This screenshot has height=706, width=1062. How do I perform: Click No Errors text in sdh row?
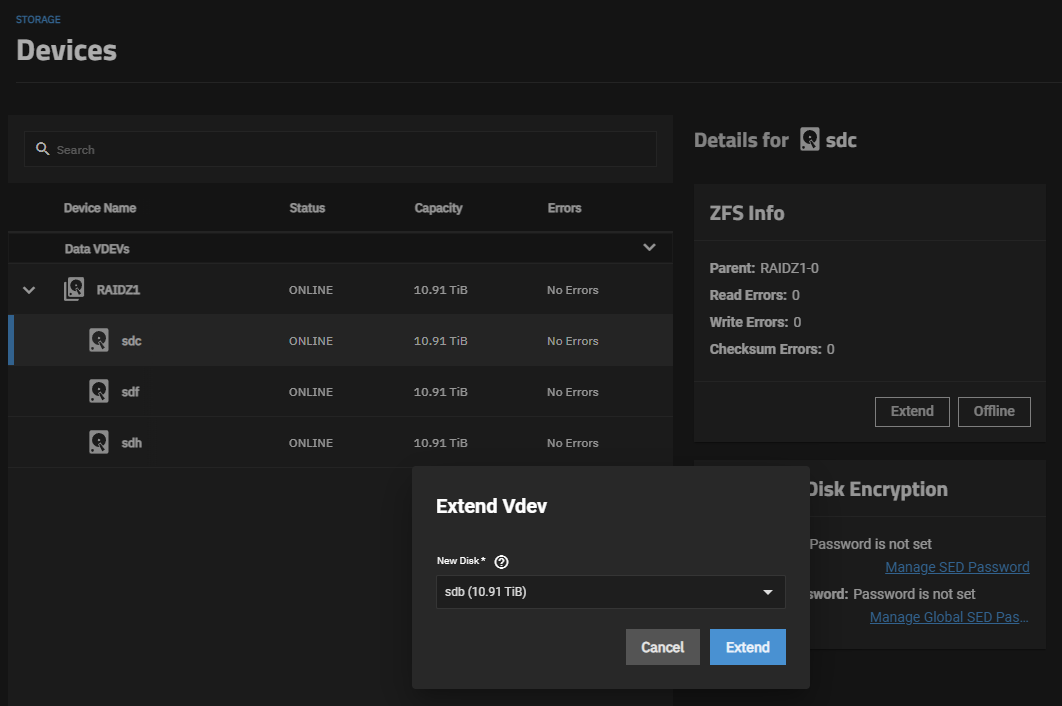pyautogui.click(x=572, y=443)
